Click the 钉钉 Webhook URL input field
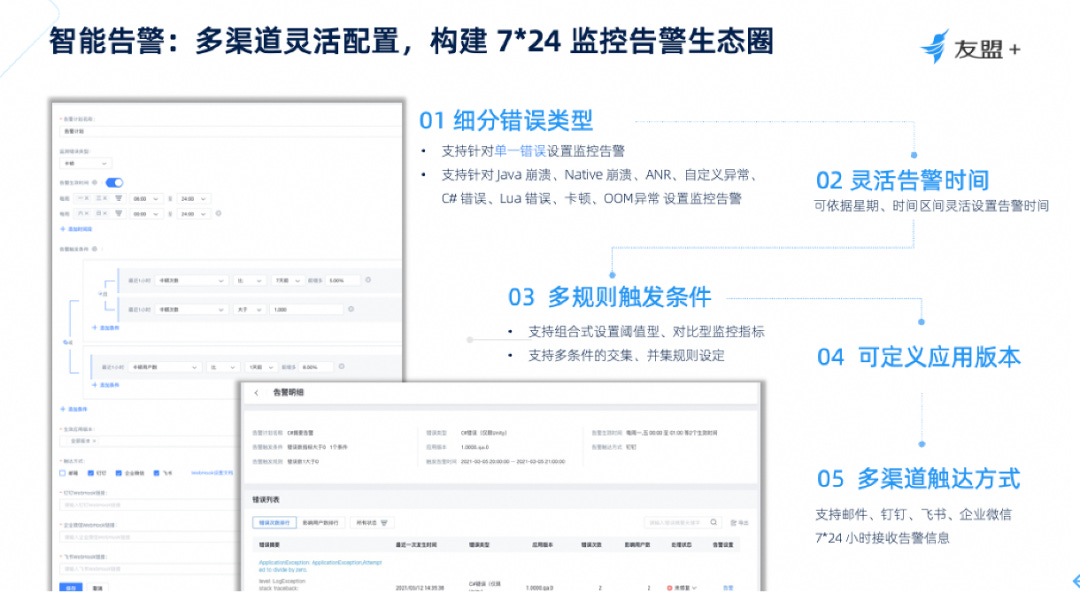This screenshot has height=593, width=1080. (x=150, y=505)
